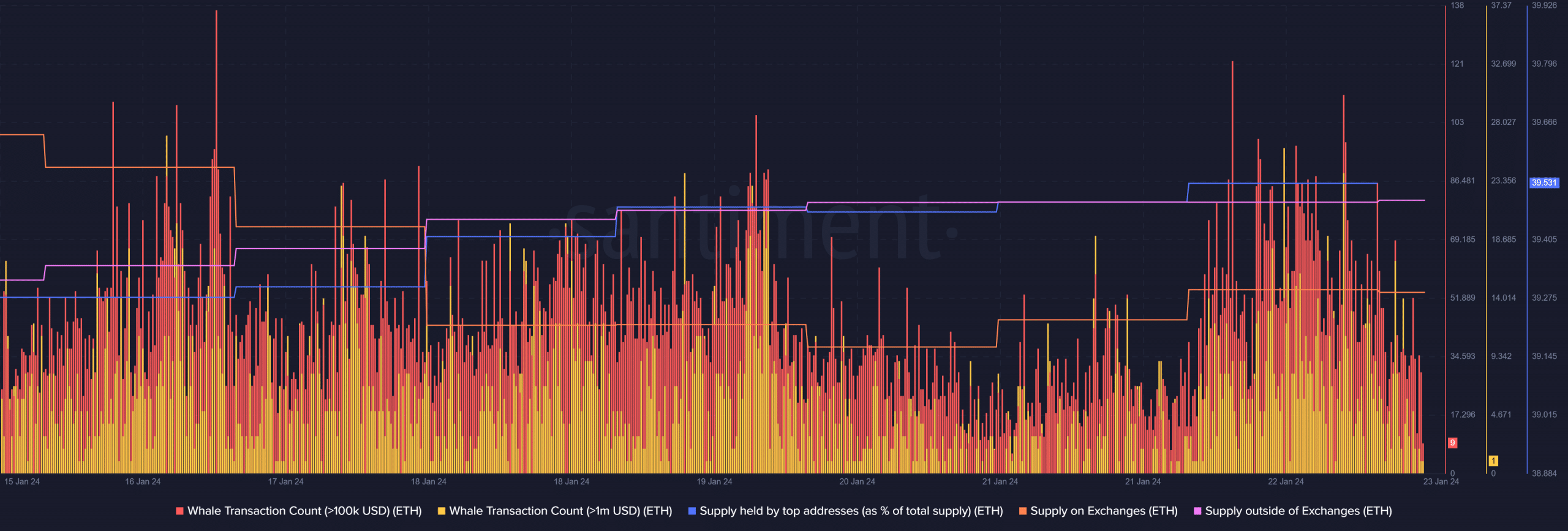Click the 39.666 axis tick label

click(x=1544, y=122)
